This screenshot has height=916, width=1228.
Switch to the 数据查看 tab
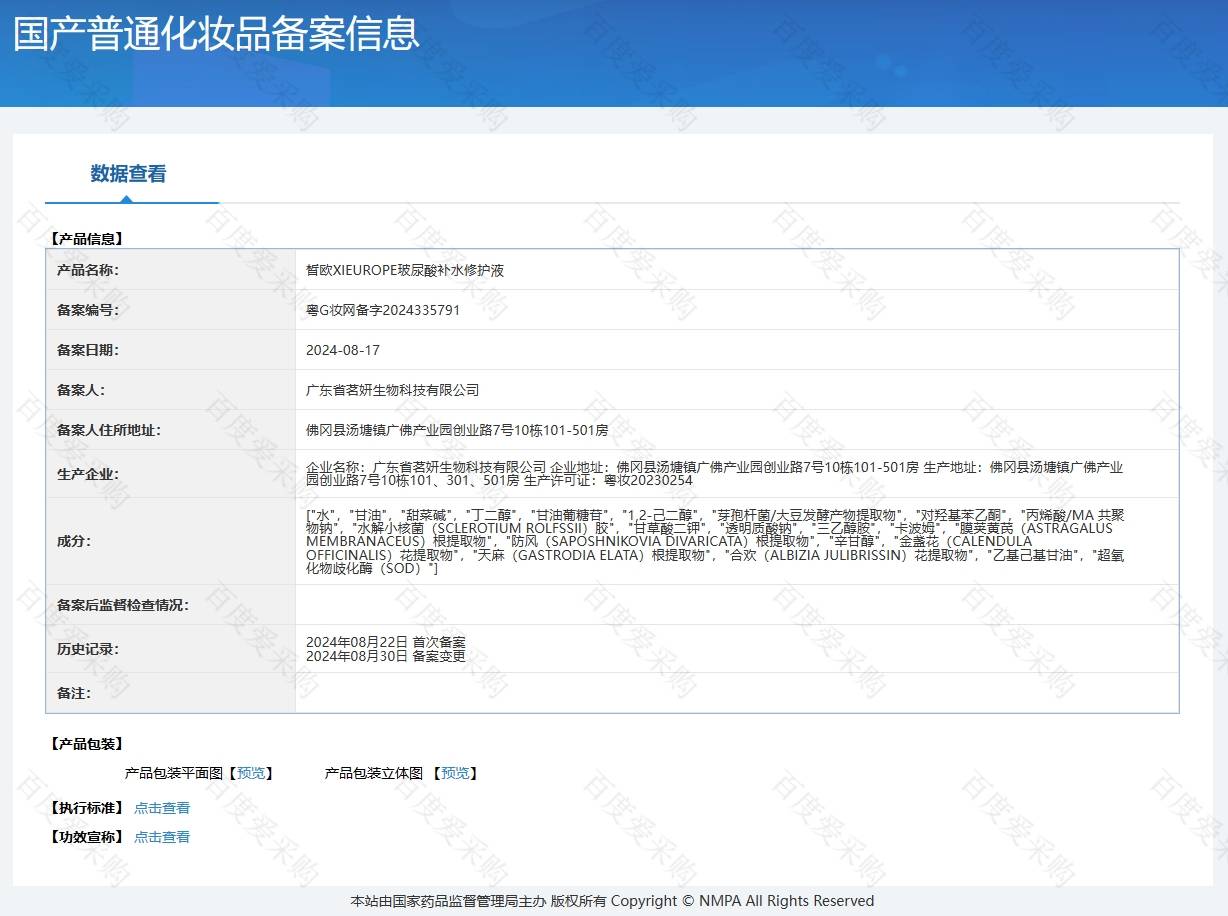[x=128, y=174]
